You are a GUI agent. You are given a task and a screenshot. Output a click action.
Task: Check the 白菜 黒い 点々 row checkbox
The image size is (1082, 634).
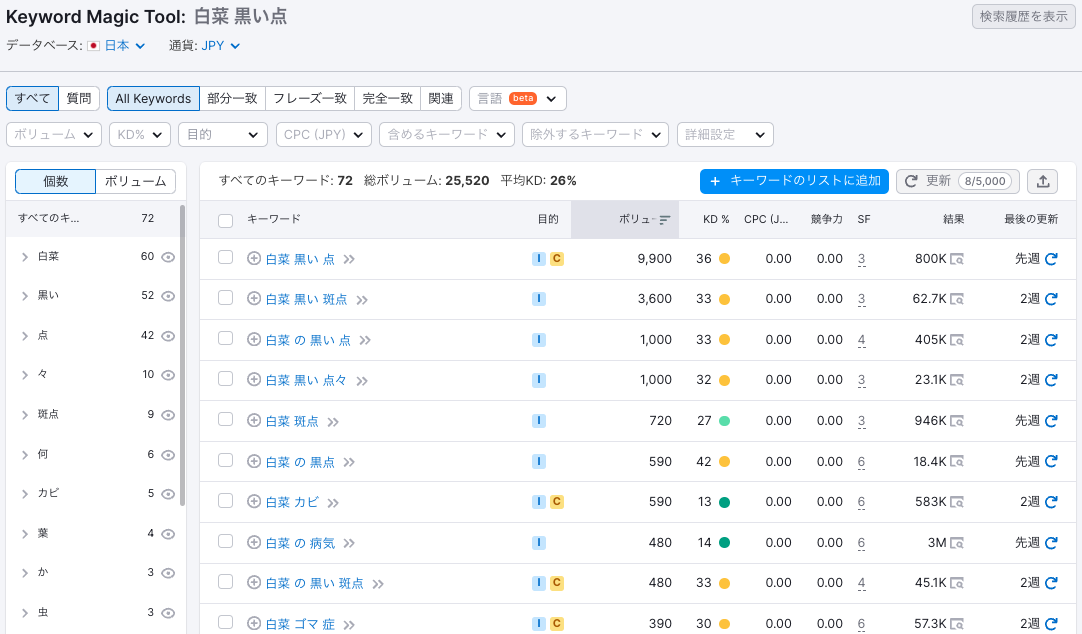tap(226, 379)
